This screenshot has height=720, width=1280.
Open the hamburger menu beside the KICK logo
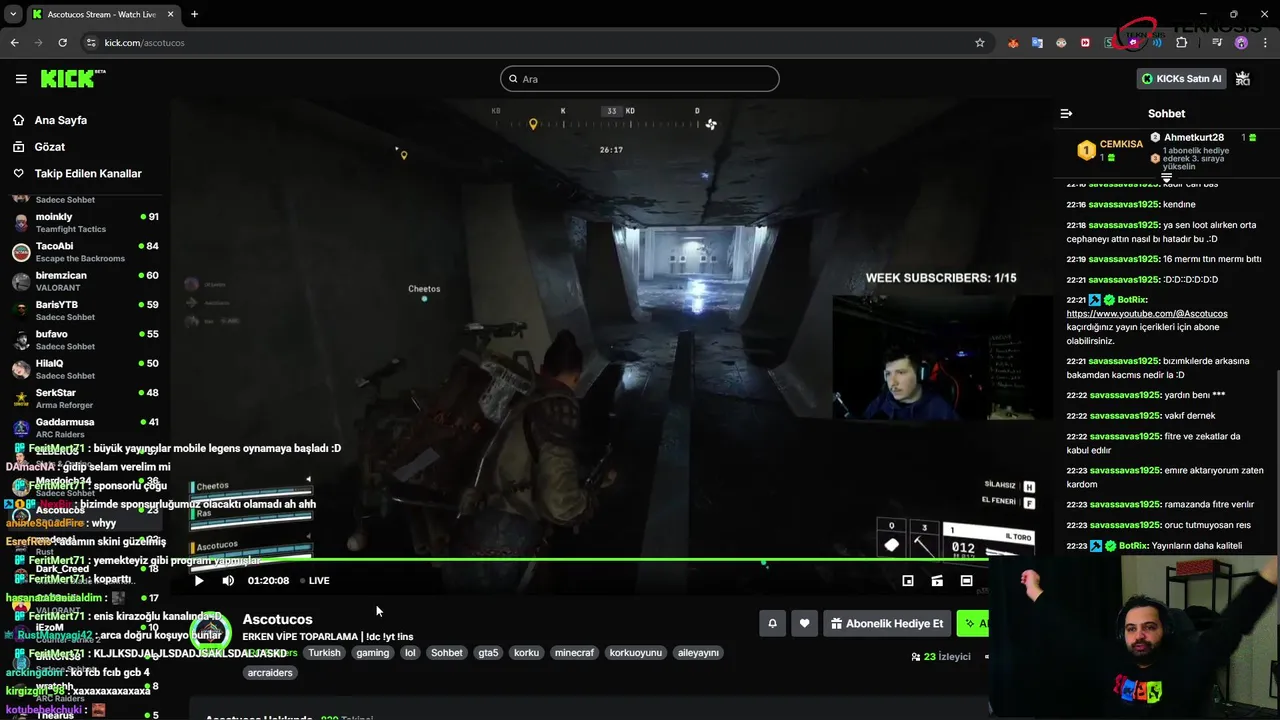point(20,79)
